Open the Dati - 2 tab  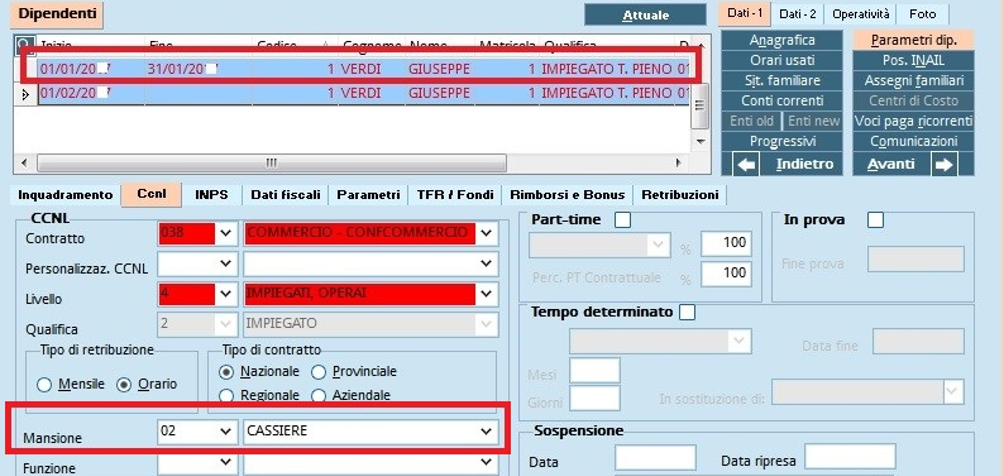(x=797, y=14)
